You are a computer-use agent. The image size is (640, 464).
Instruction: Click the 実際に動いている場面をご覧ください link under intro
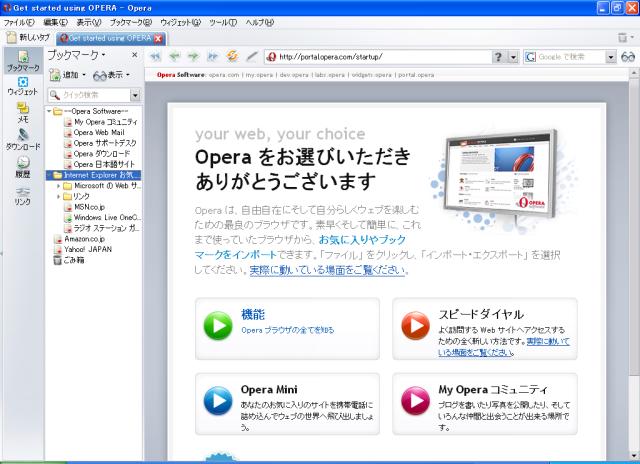click(327, 270)
